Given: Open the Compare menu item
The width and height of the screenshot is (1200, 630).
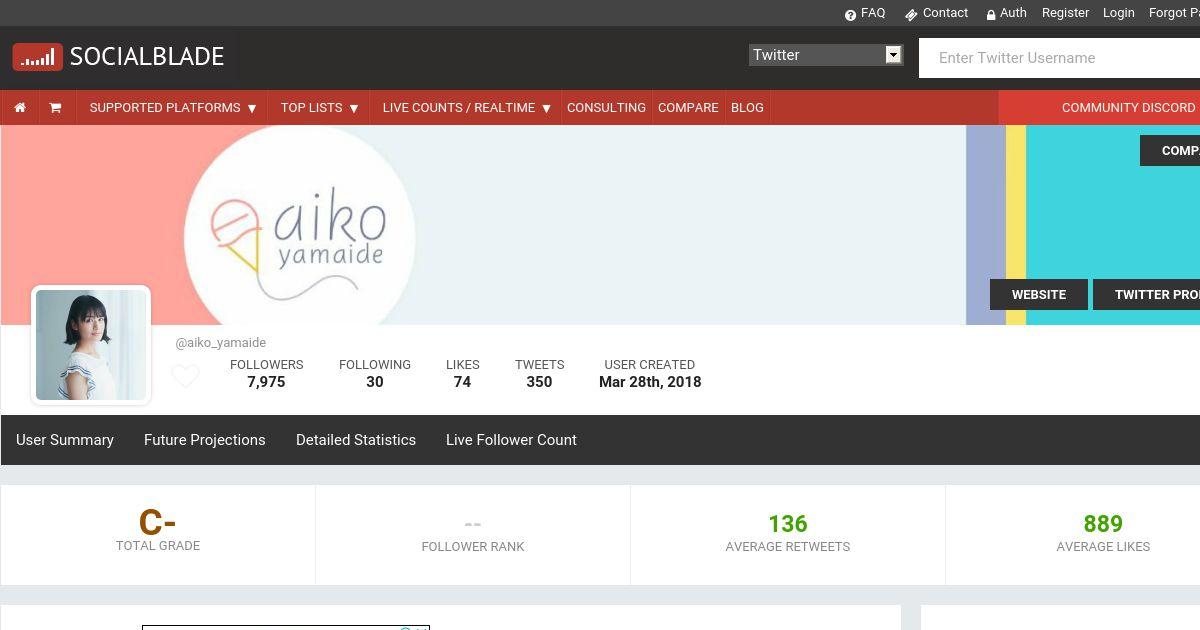Looking at the screenshot, I should tap(688, 108).
